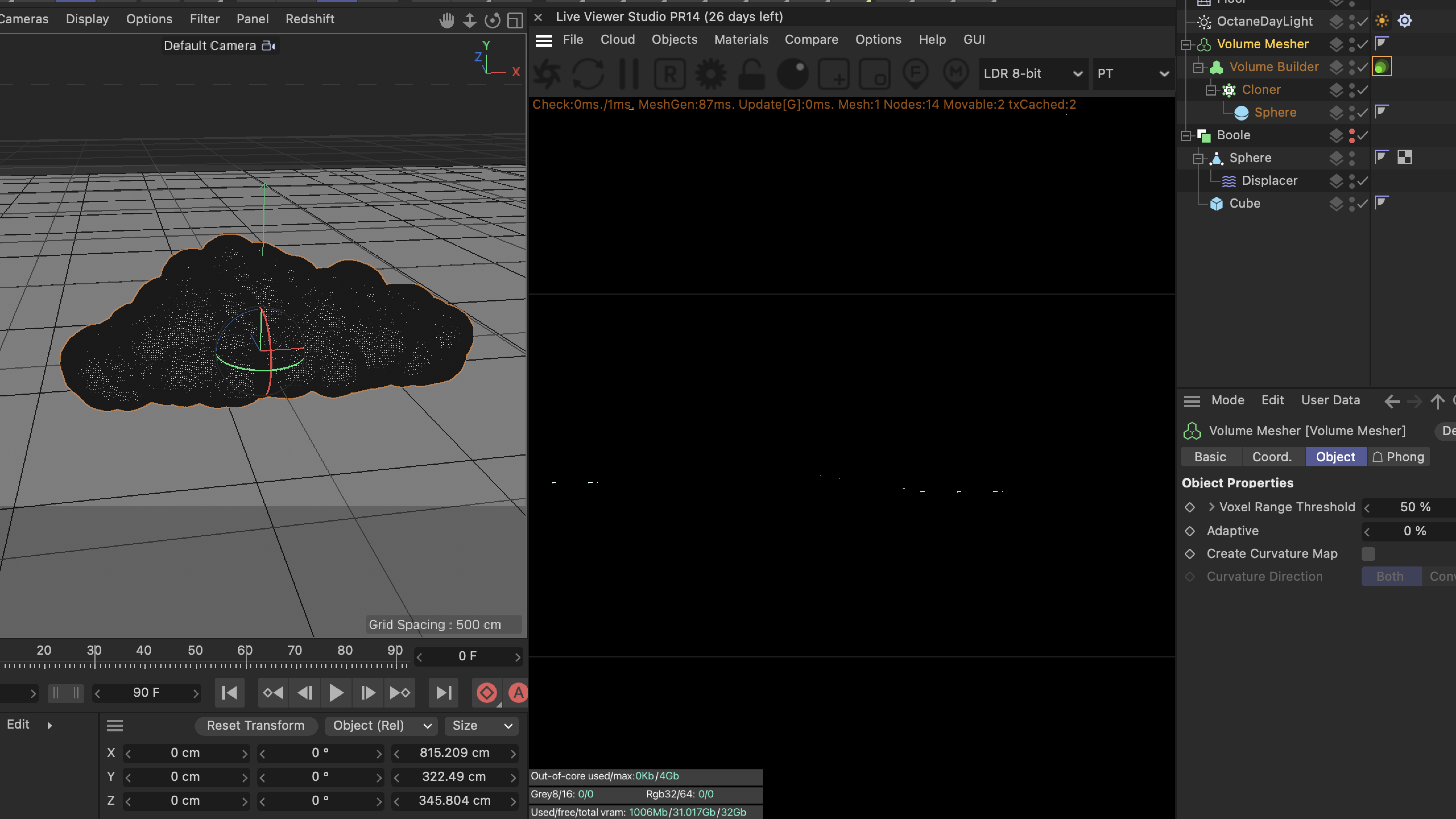Open the Live Viewer Materials menu
This screenshot has width=1456, height=819.
(x=741, y=40)
